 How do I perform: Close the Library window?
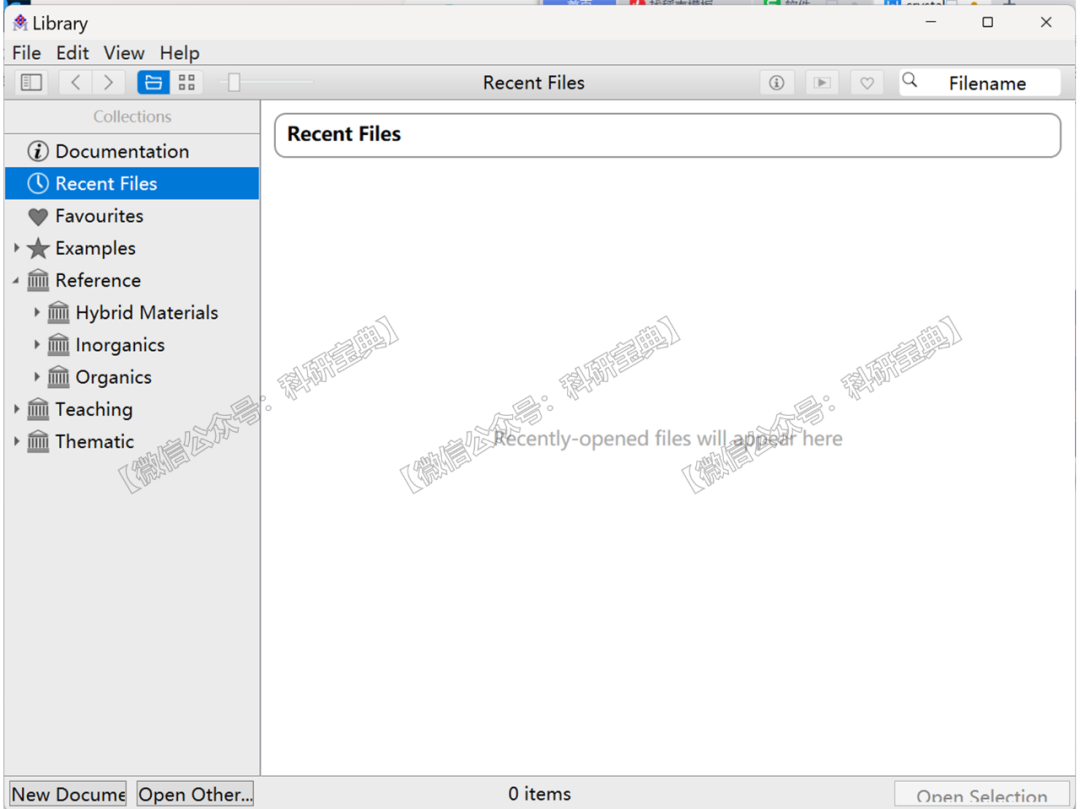[1046, 22]
